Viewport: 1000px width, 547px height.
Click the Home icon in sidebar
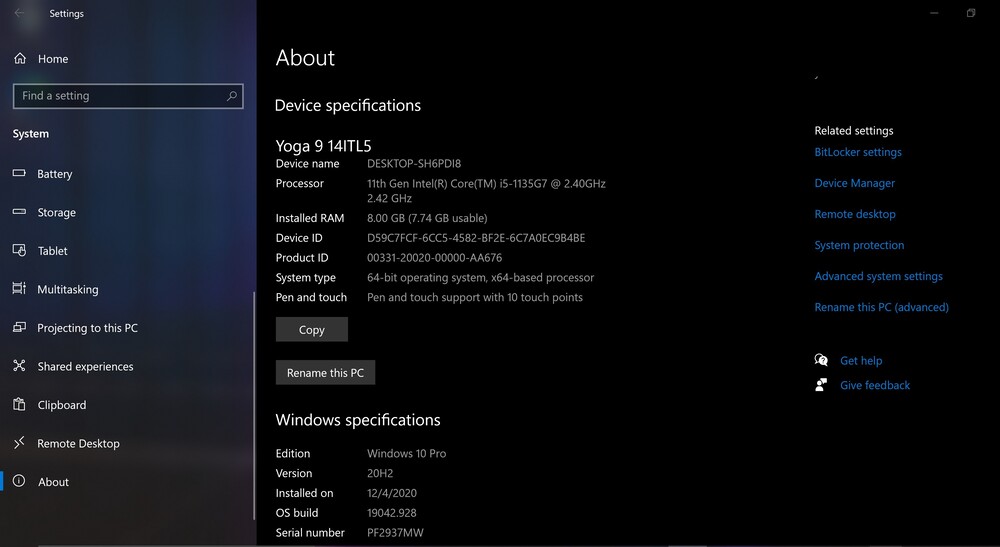[x=20, y=59]
